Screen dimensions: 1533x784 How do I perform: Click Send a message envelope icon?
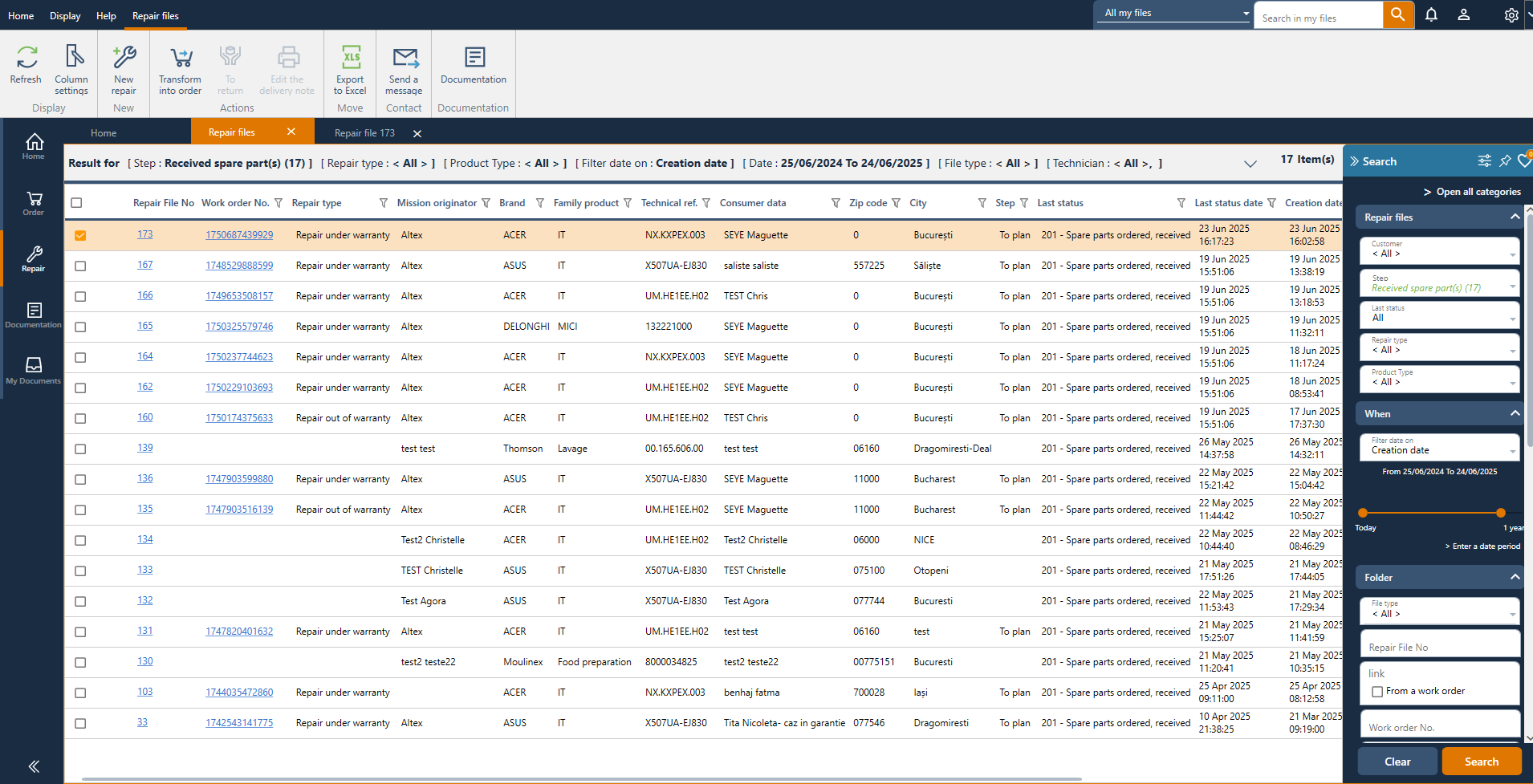[405, 57]
